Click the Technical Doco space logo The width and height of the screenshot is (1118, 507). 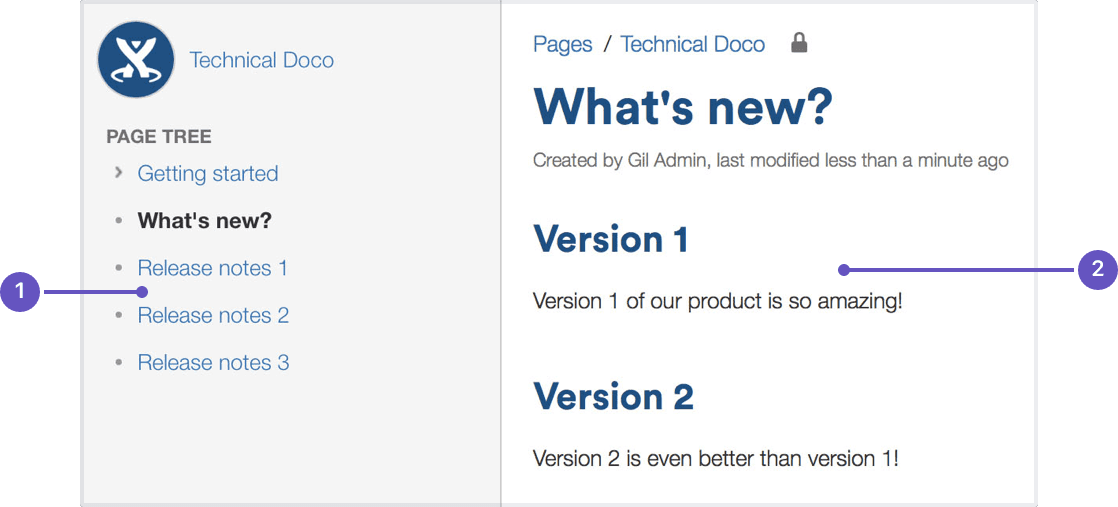coord(136,60)
